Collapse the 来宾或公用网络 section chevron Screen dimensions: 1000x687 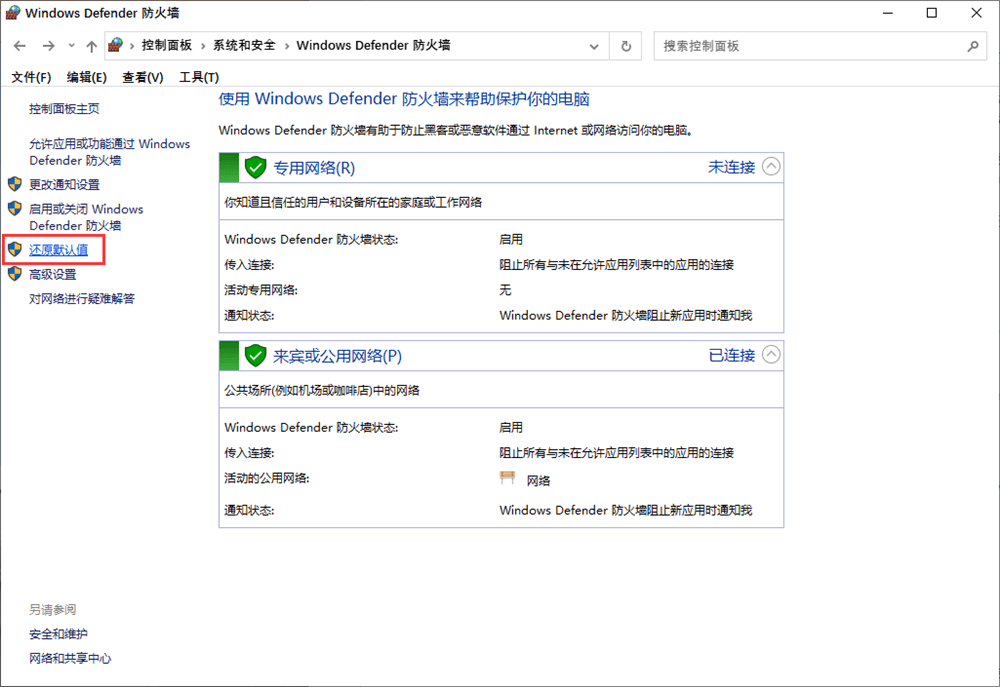click(771, 354)
